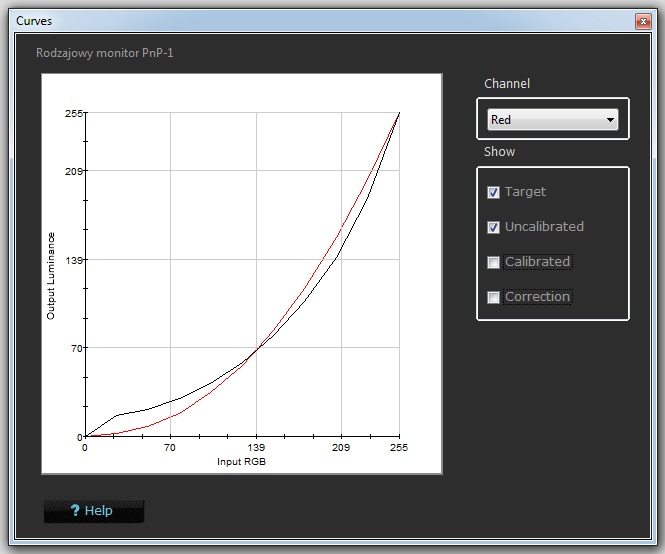Image resolution: width=665 pixels, height=554 pixels.
Task: Click the question mark icon on Help
Action: click(75, 510)
